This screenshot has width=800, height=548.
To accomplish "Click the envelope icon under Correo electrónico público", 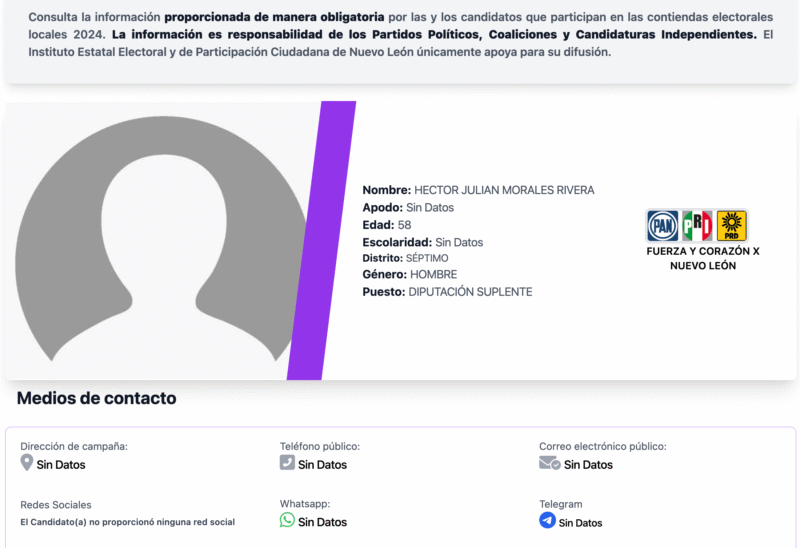I will 549,463.
